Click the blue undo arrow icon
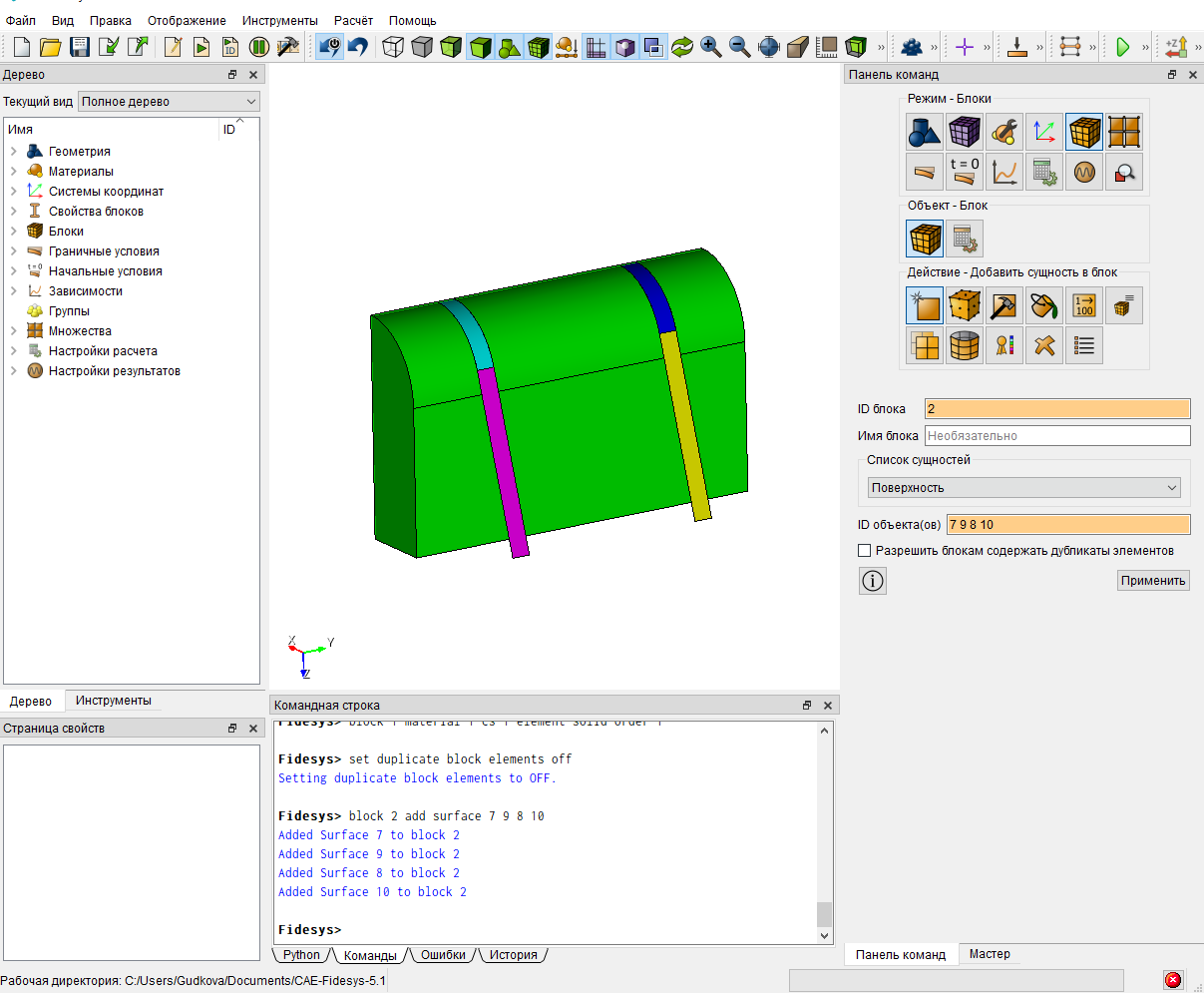The image size is (1204, 993). (357, 47)
